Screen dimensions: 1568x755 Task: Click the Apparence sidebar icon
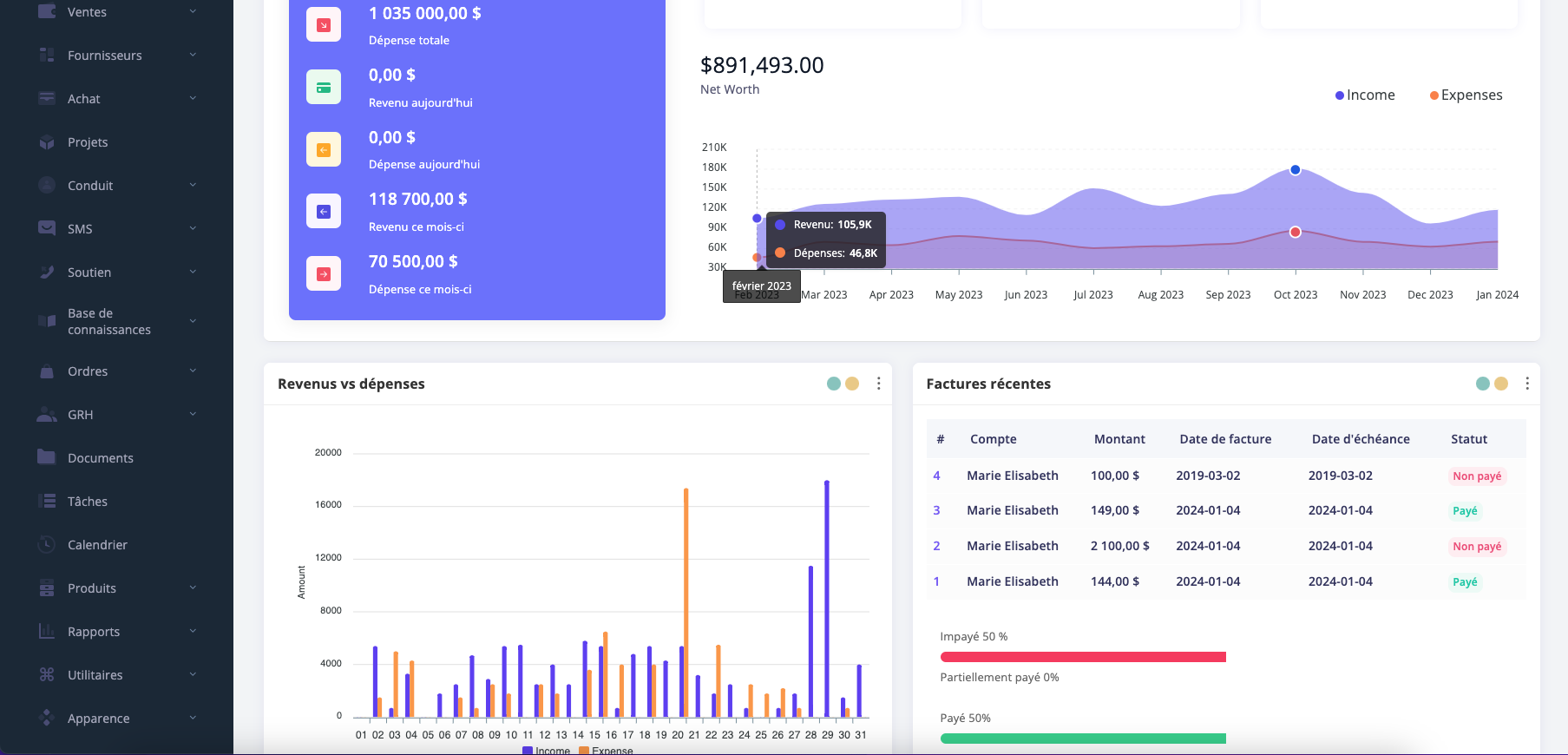click(x=47, y=718)
